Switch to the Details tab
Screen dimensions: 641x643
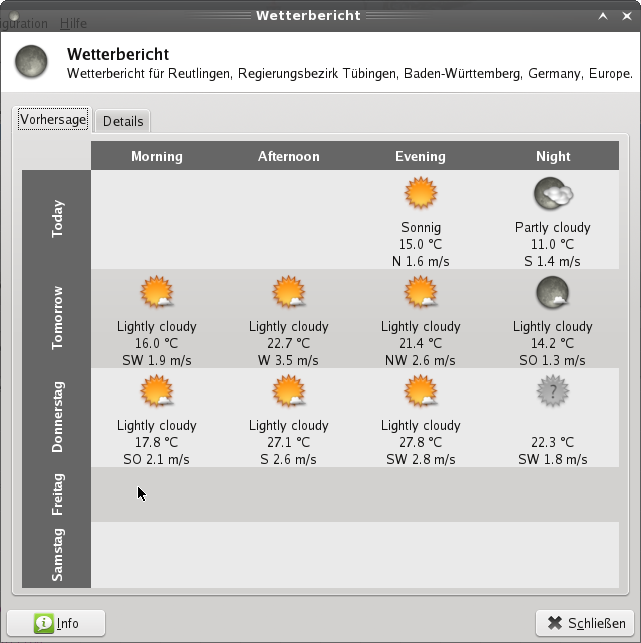(123, 121)
